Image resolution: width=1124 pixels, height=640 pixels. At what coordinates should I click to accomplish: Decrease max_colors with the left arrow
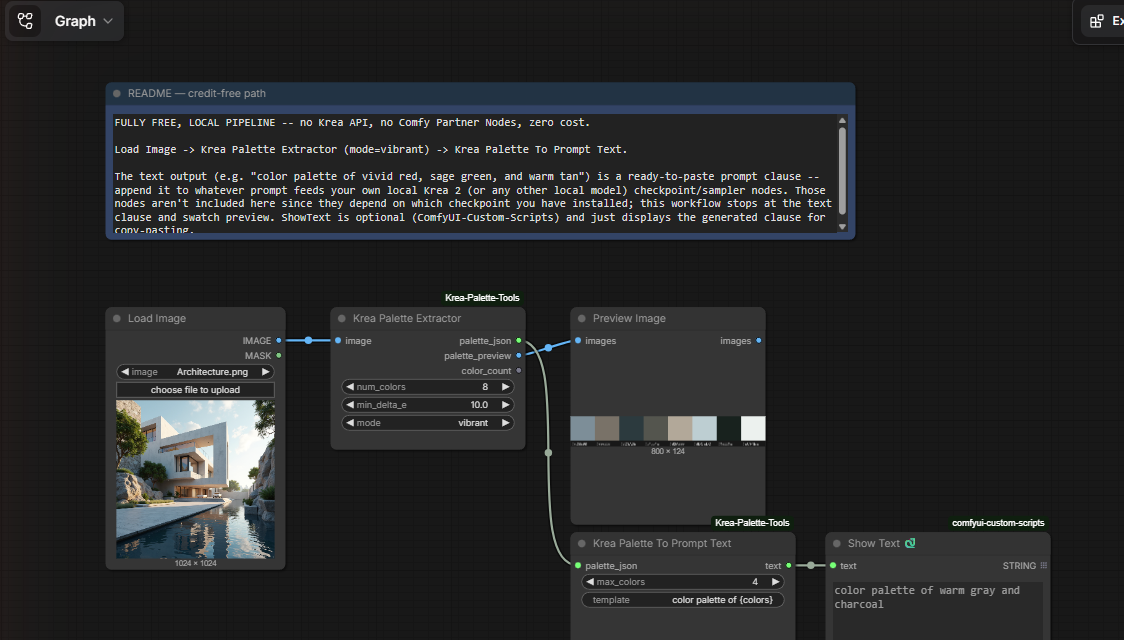point(590,582)
